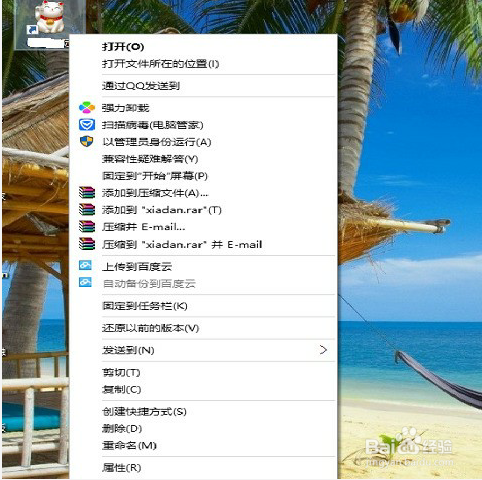Choose 自动备份到百度云 entry

(x=149, y=284)
